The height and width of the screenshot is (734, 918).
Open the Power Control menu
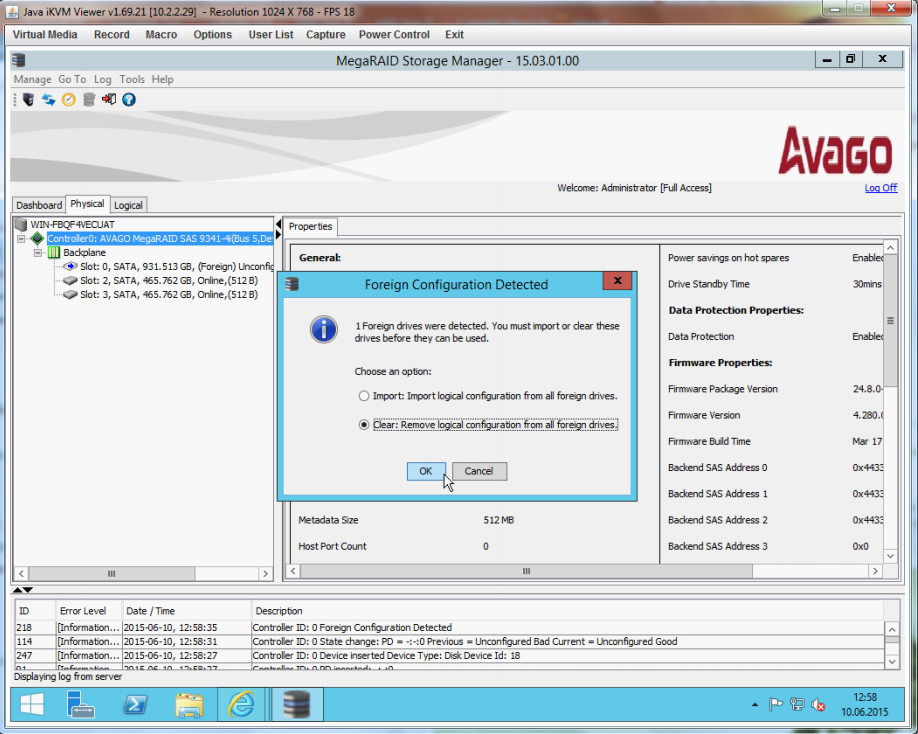click(394, 34)
